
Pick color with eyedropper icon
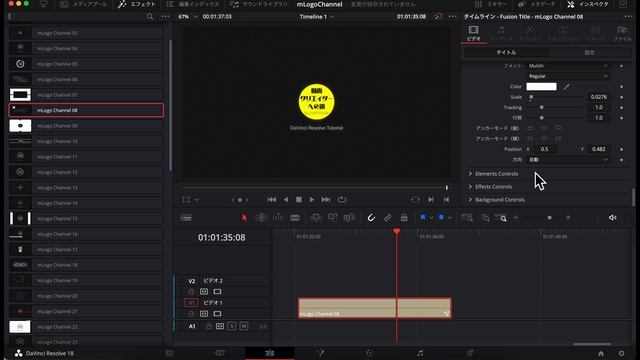click(567, 87)
